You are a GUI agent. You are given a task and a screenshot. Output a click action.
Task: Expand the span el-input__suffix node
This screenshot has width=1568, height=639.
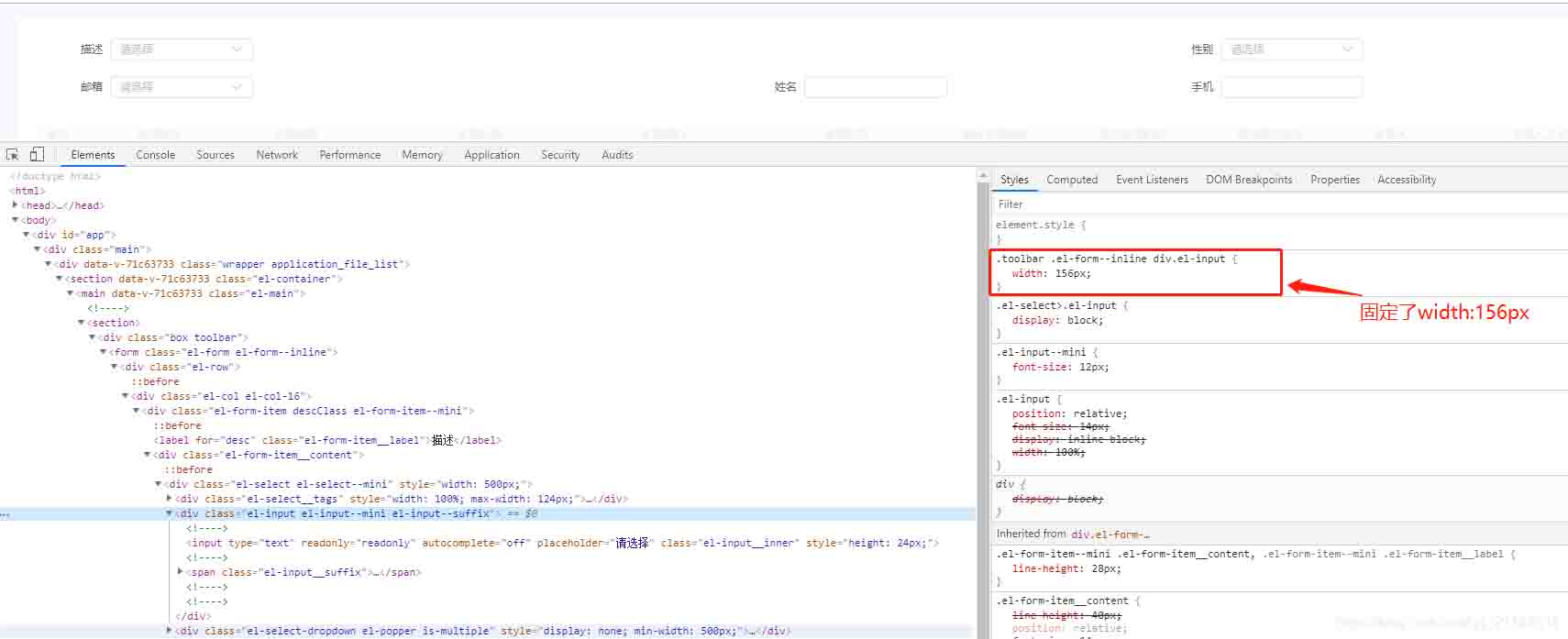[x=180, y=572]
